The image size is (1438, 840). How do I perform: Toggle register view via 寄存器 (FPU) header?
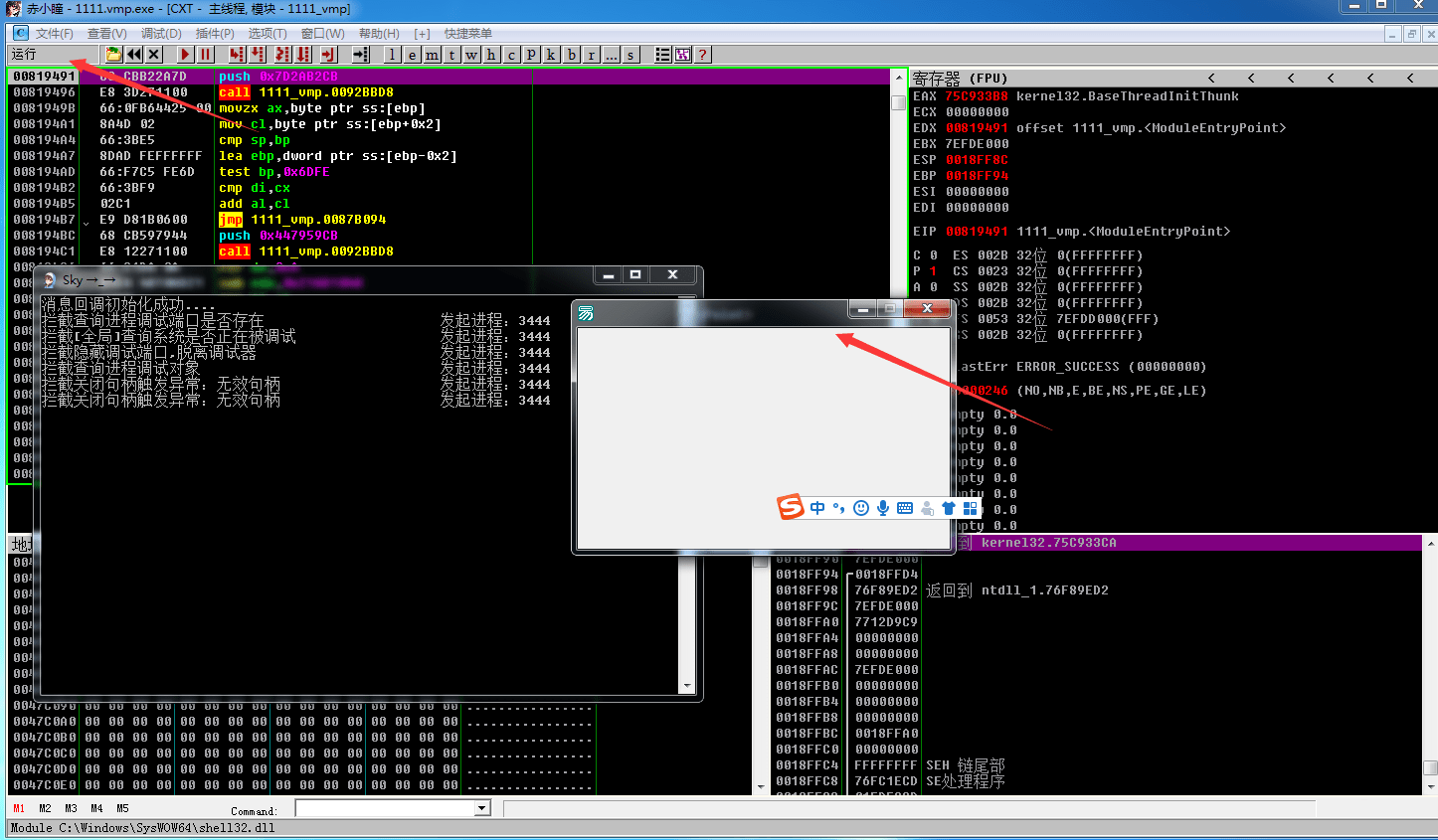pos(960,78)
